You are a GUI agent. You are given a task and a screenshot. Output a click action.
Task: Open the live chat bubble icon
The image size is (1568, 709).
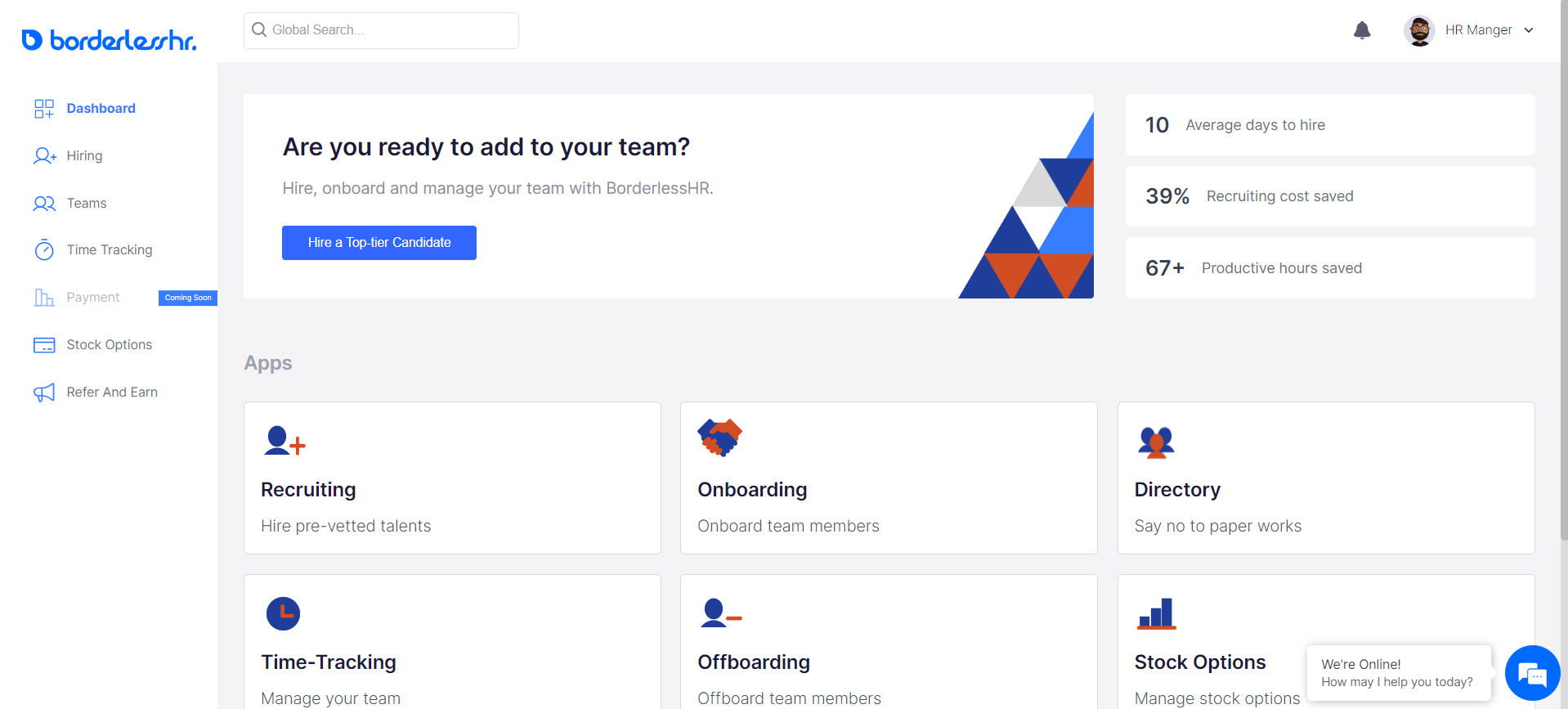(x=1532, y=674)
